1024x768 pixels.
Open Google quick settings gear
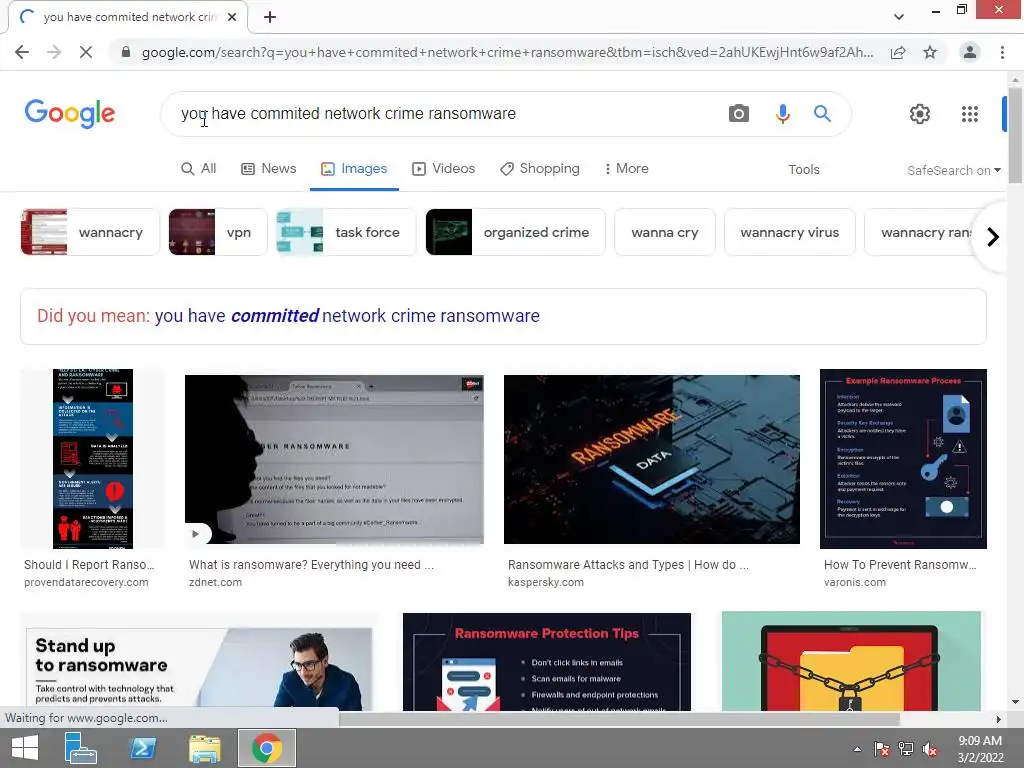coord(920,114)
